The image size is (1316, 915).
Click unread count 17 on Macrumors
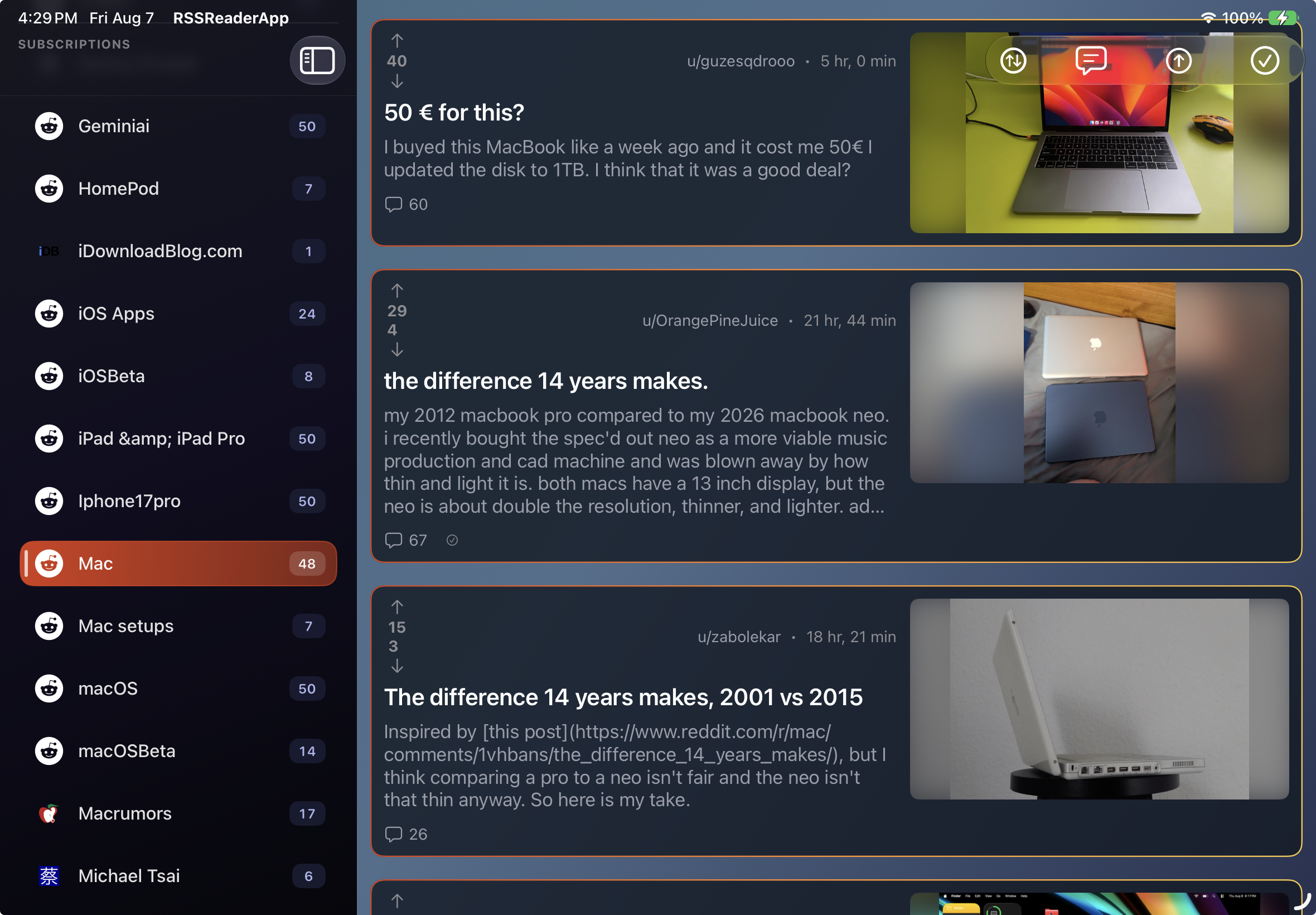coord(307,813)
